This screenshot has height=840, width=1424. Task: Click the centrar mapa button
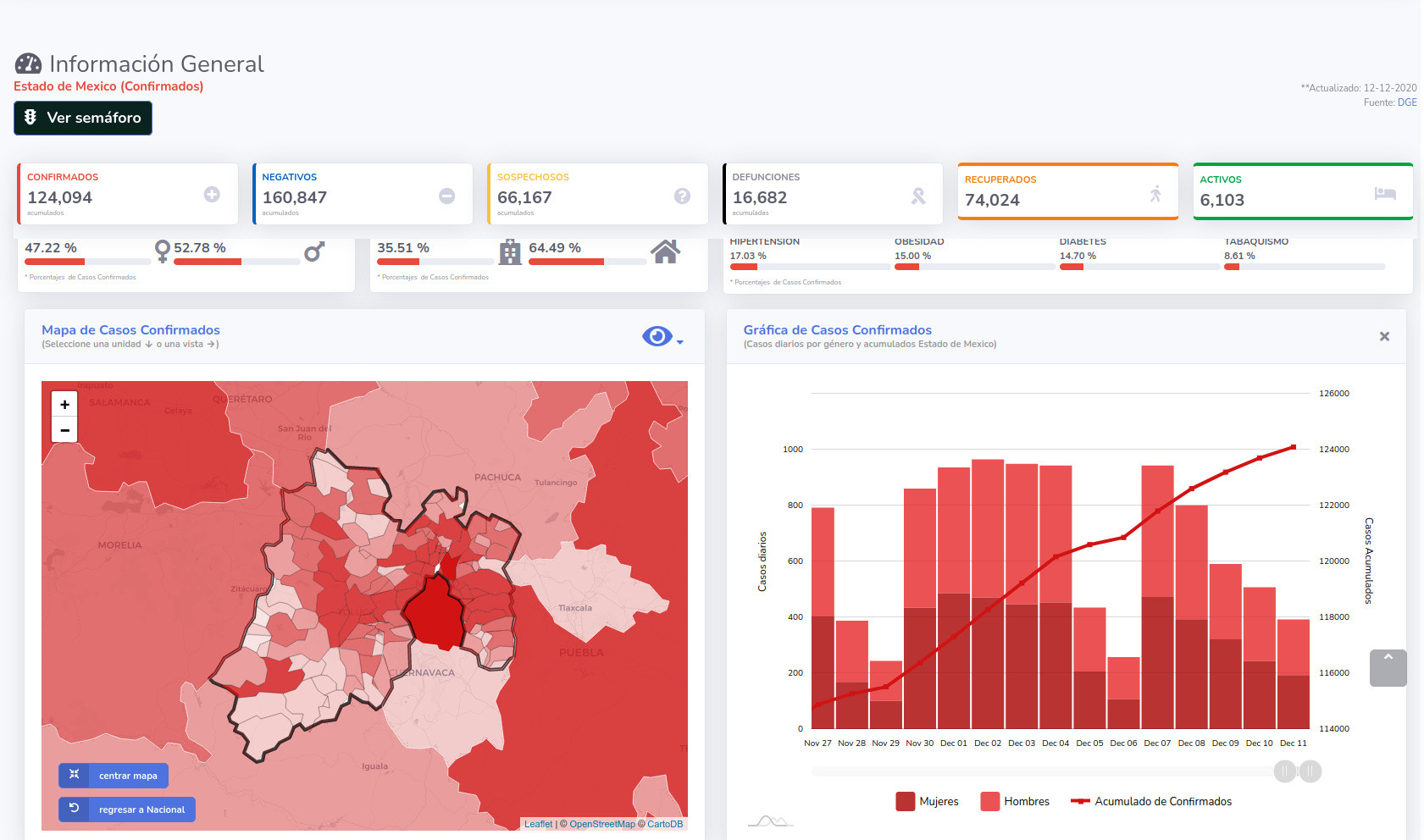tap(114, 776)
